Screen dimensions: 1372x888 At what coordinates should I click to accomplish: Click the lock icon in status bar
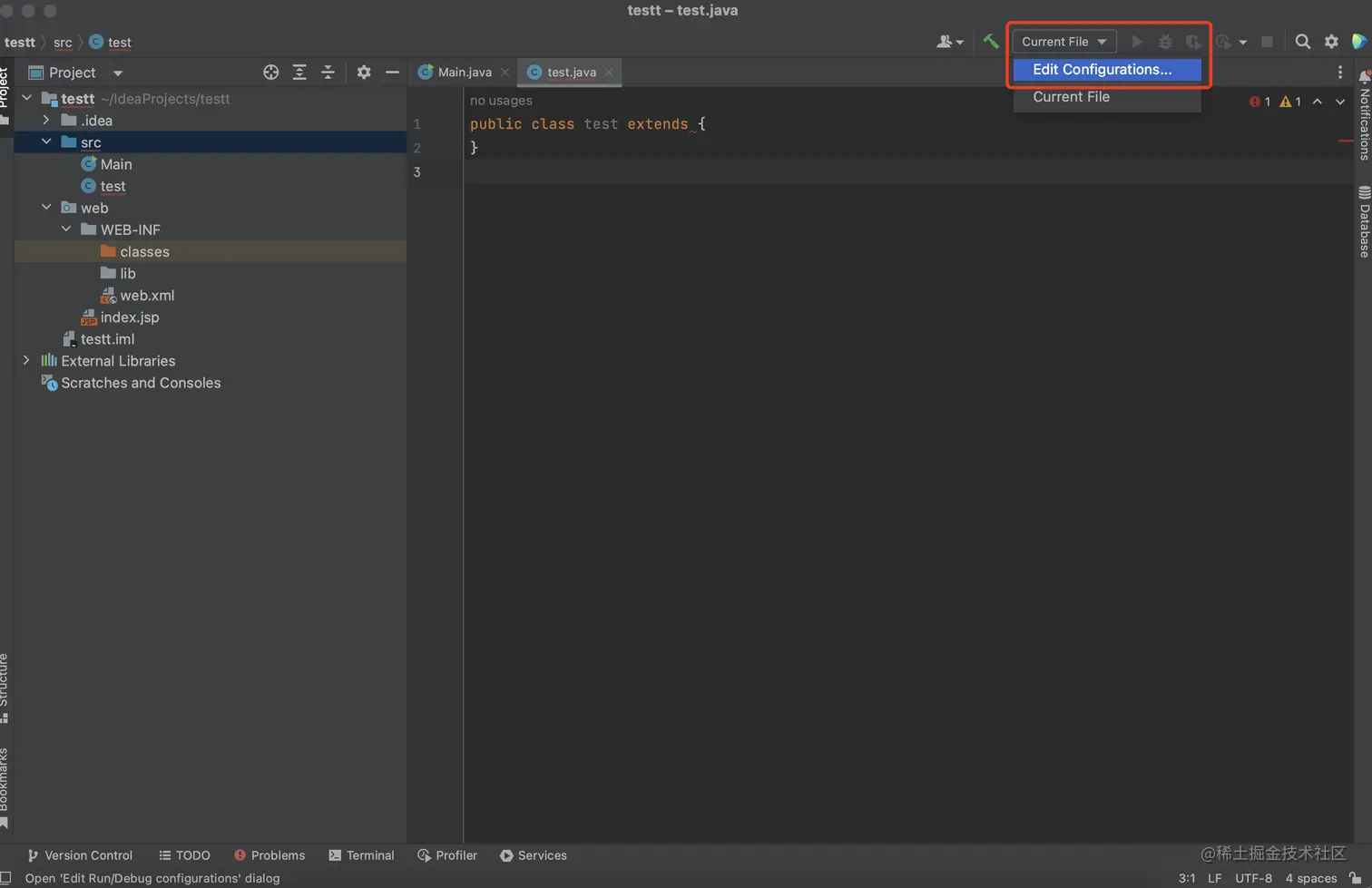tap(1356, 878)
